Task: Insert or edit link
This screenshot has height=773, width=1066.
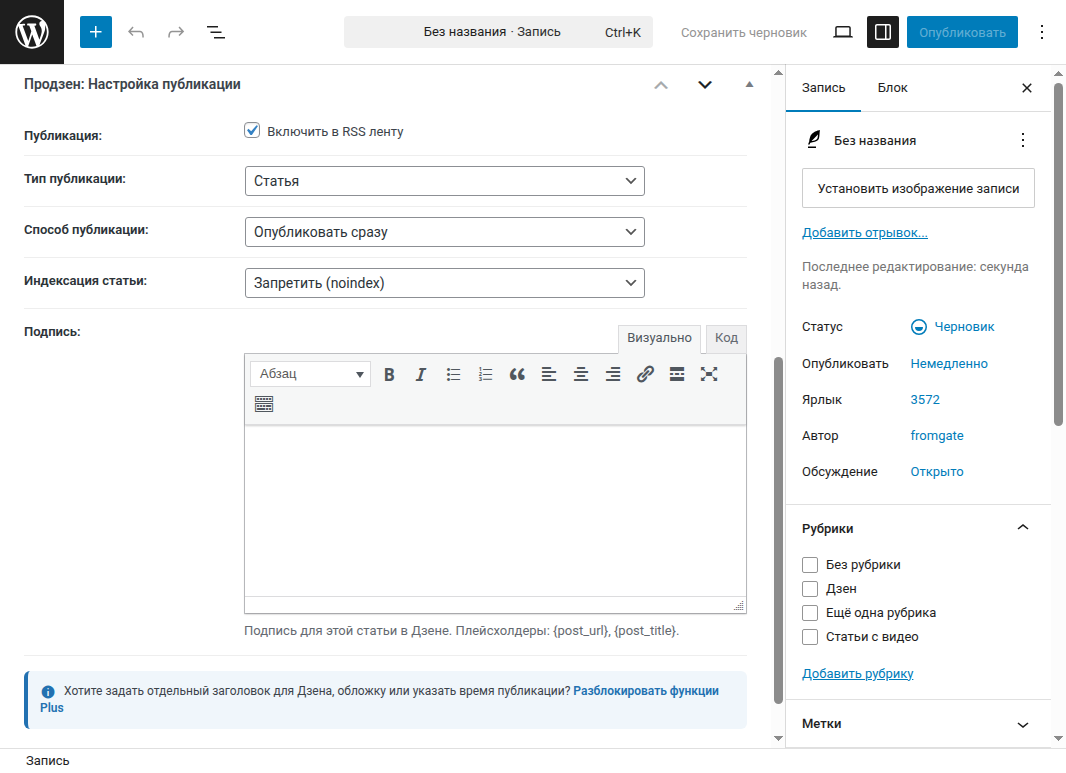Action: (645, 375)
